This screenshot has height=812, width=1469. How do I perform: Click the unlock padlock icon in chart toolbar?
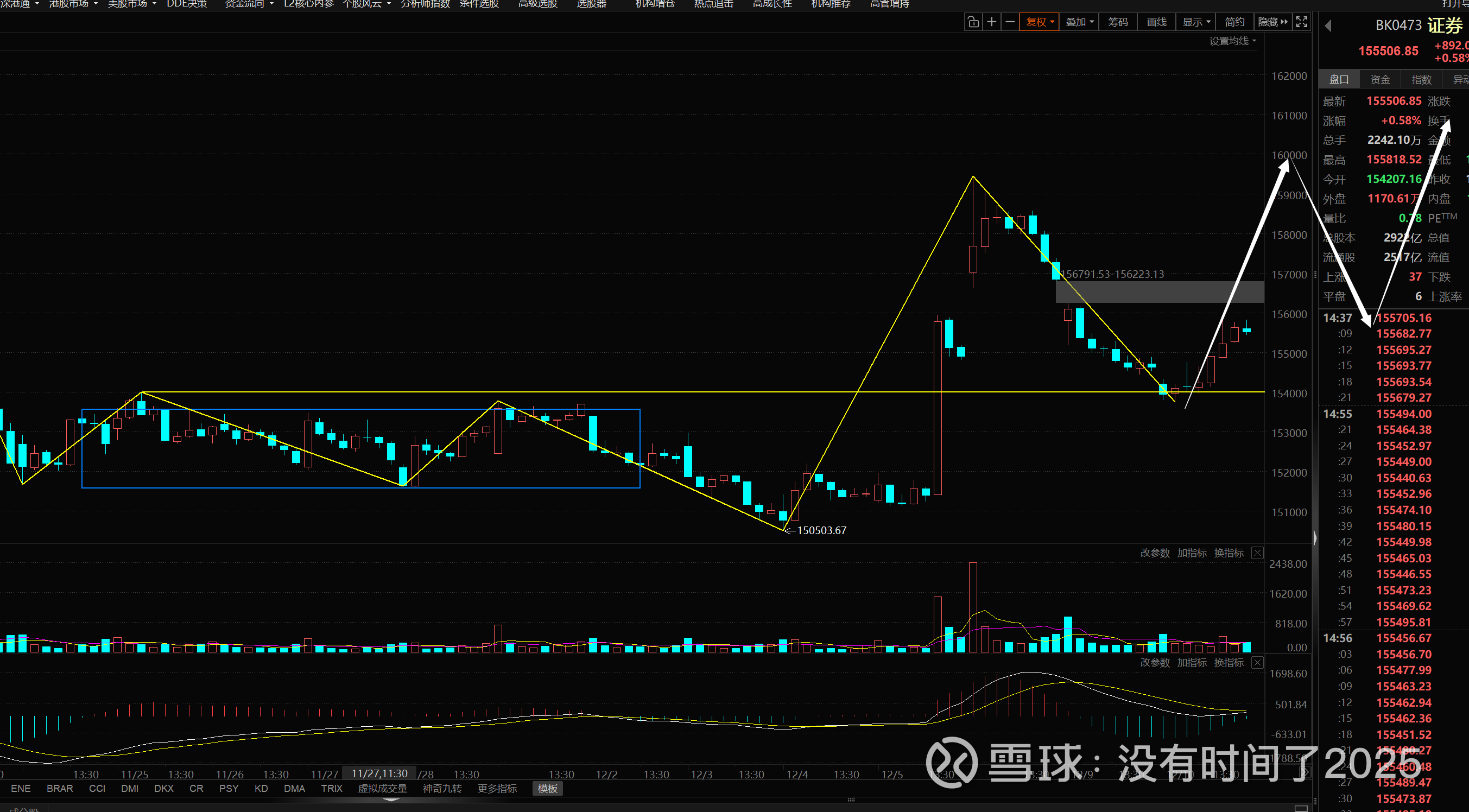tap(973, 22)
